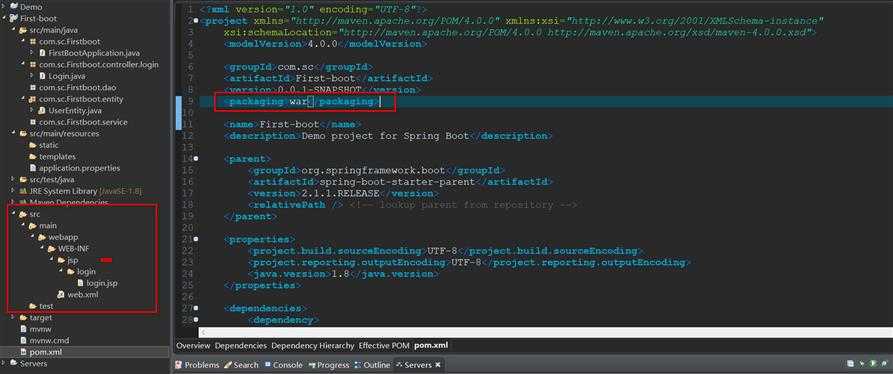Click the Problems view tab icon
The height and width of the screenshot is (374, 893).
(x=179, y=365)
